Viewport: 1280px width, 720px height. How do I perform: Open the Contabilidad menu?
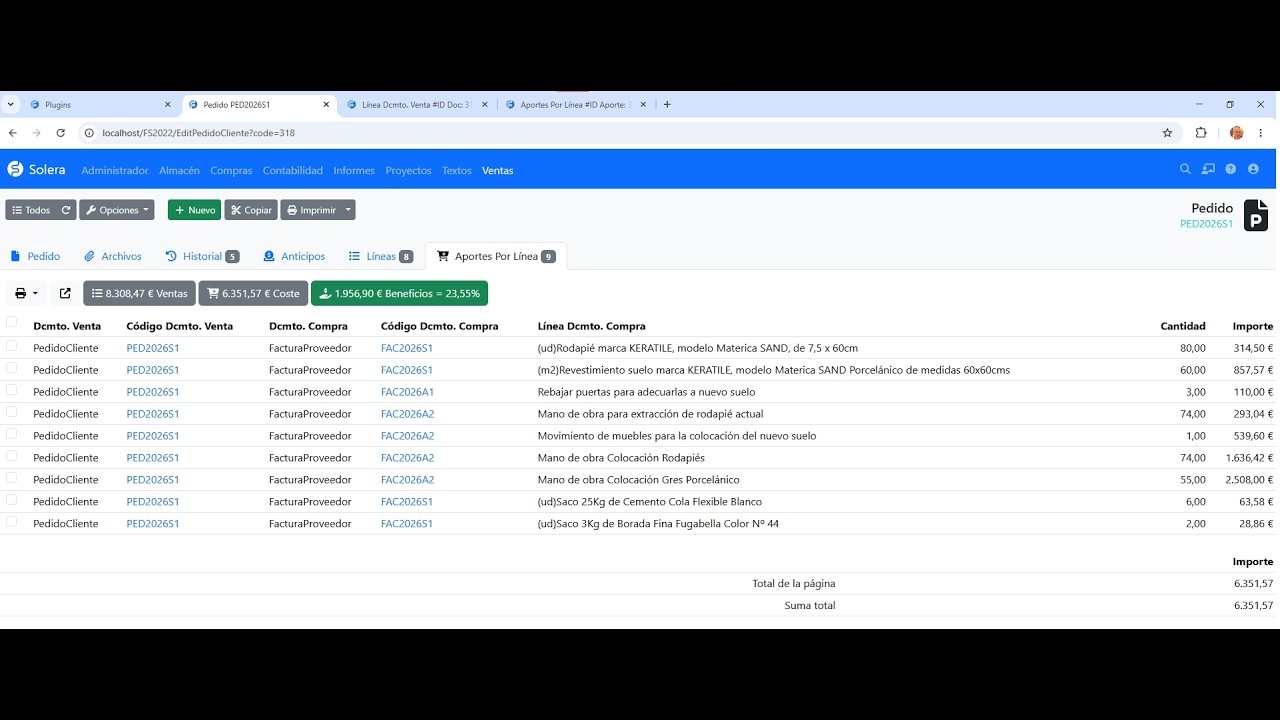pyautogui.click(x=293, y=170)
